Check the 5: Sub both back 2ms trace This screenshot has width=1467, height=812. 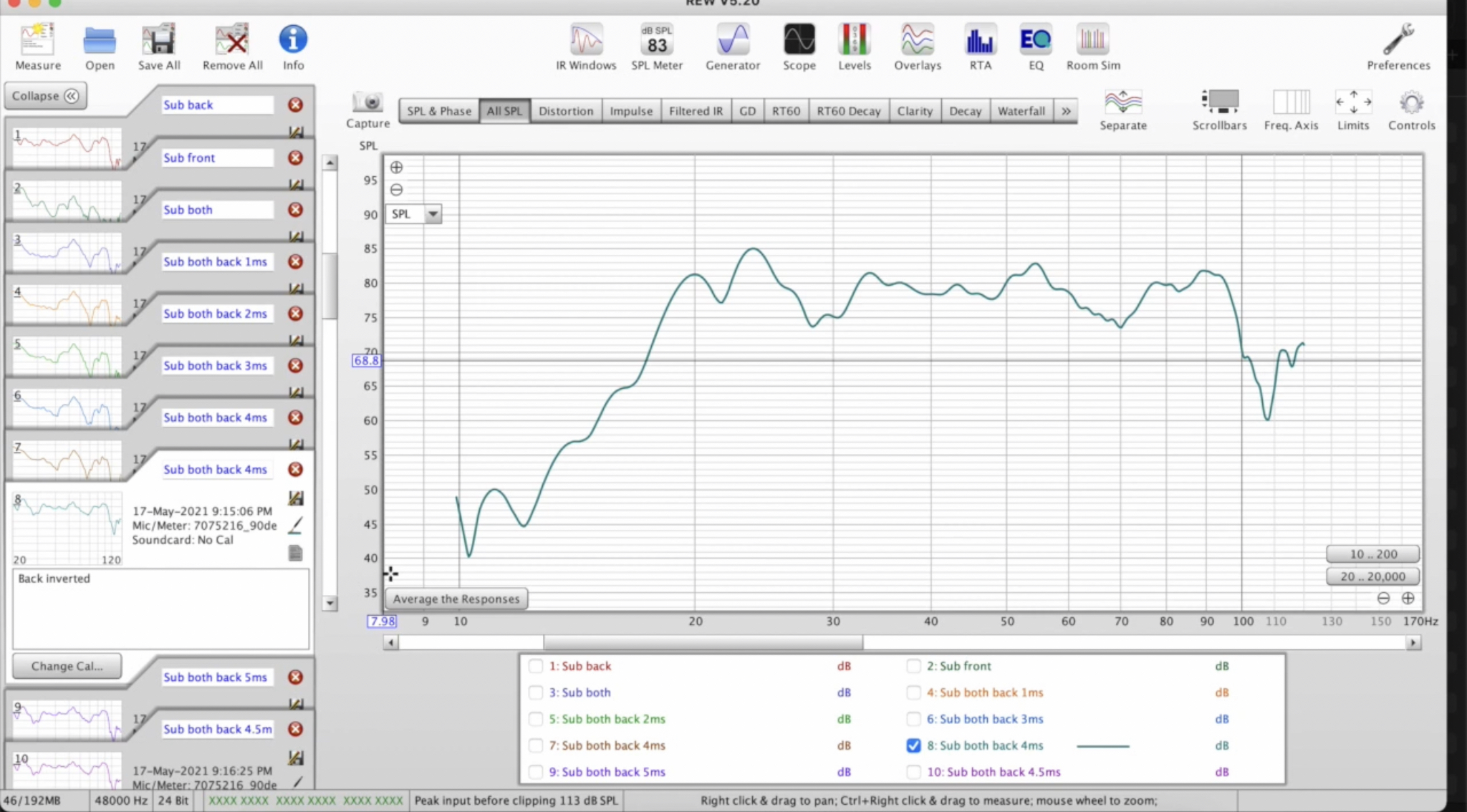[535, 719]
